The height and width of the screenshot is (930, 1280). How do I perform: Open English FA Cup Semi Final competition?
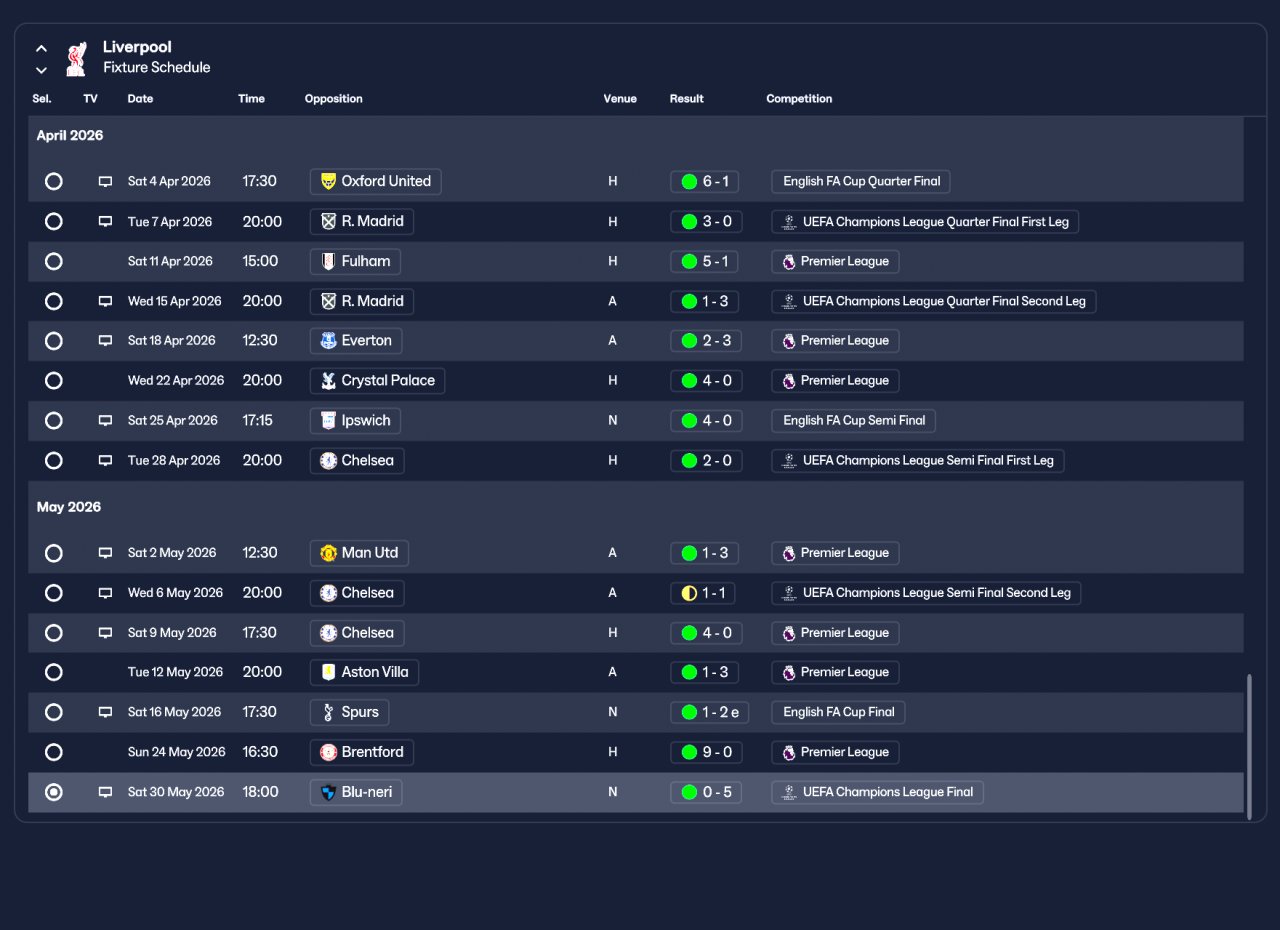[x=853, y=421]
